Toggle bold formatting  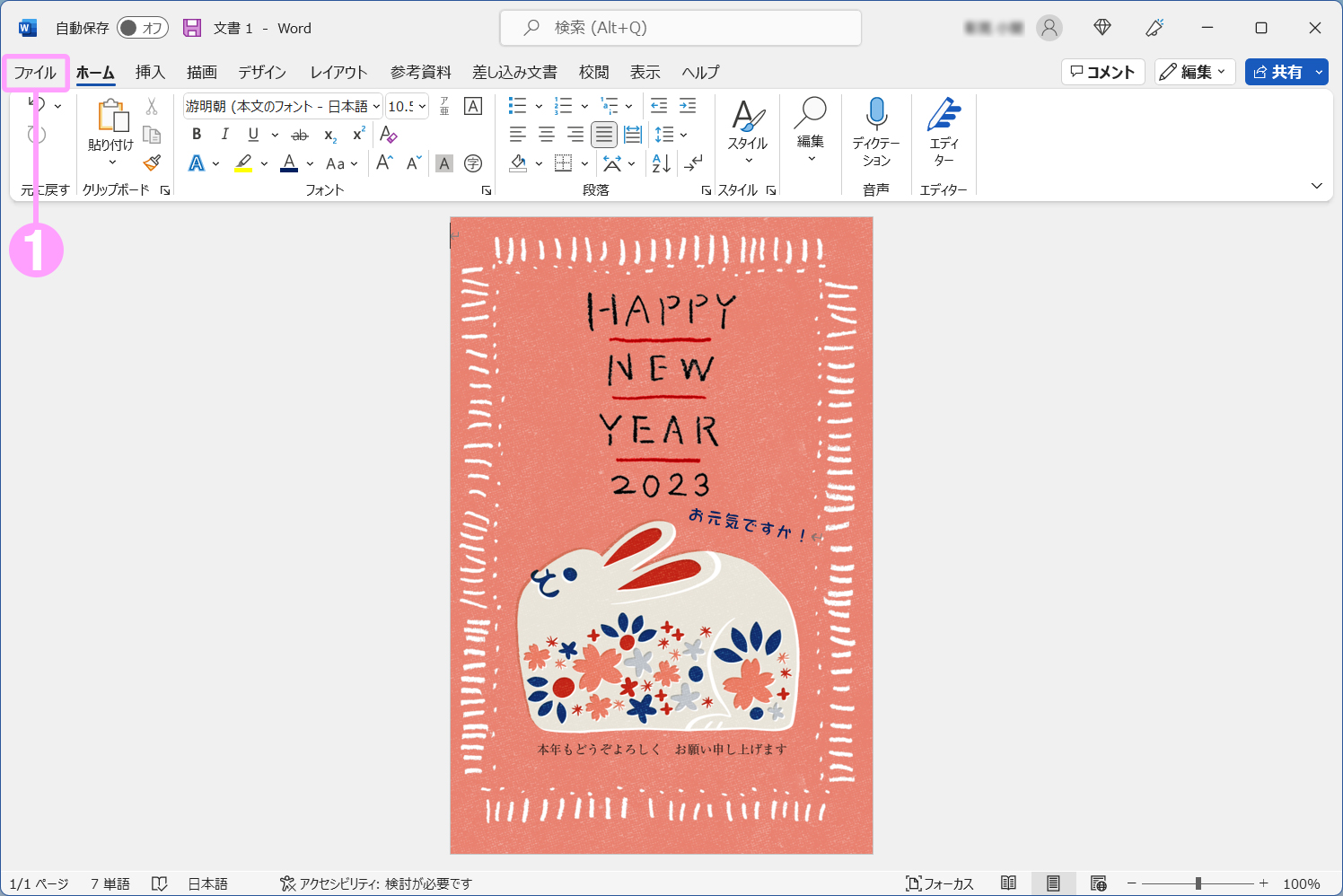(x=197, y=135)
